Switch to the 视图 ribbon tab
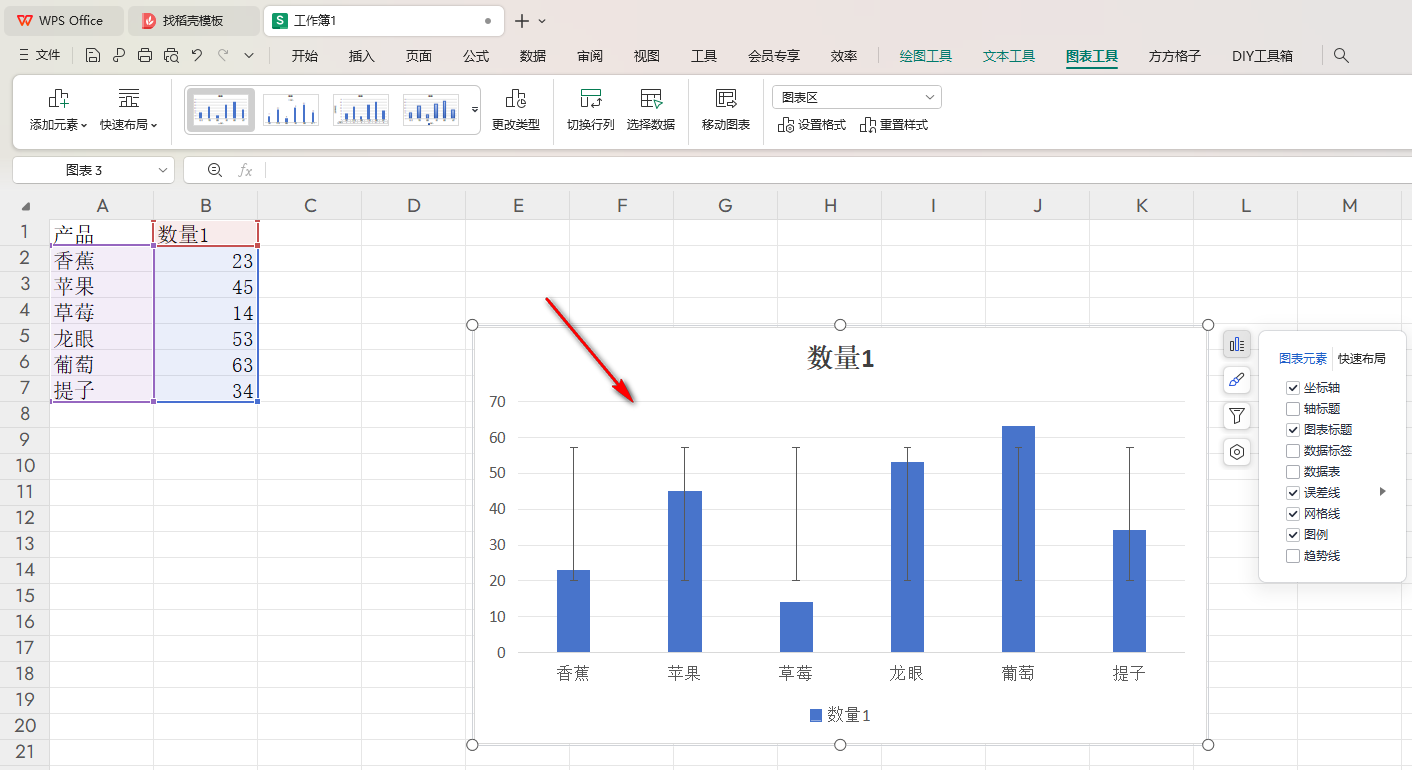 click(647, 56)
